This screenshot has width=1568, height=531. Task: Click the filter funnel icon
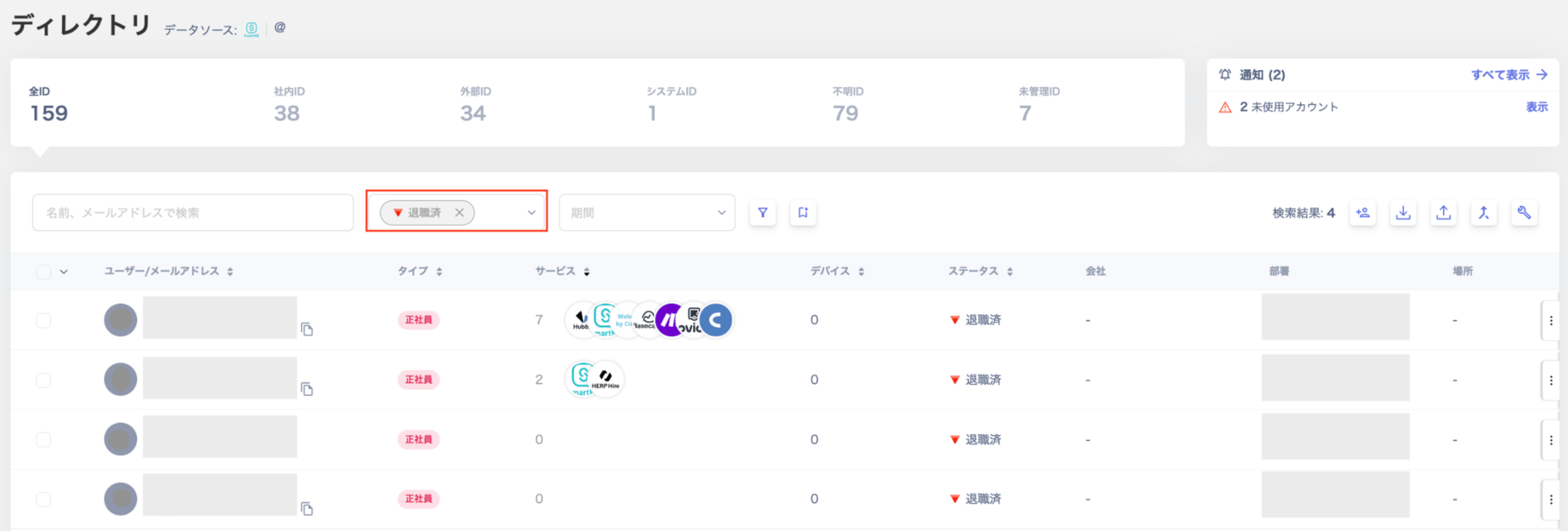[763, 213]
